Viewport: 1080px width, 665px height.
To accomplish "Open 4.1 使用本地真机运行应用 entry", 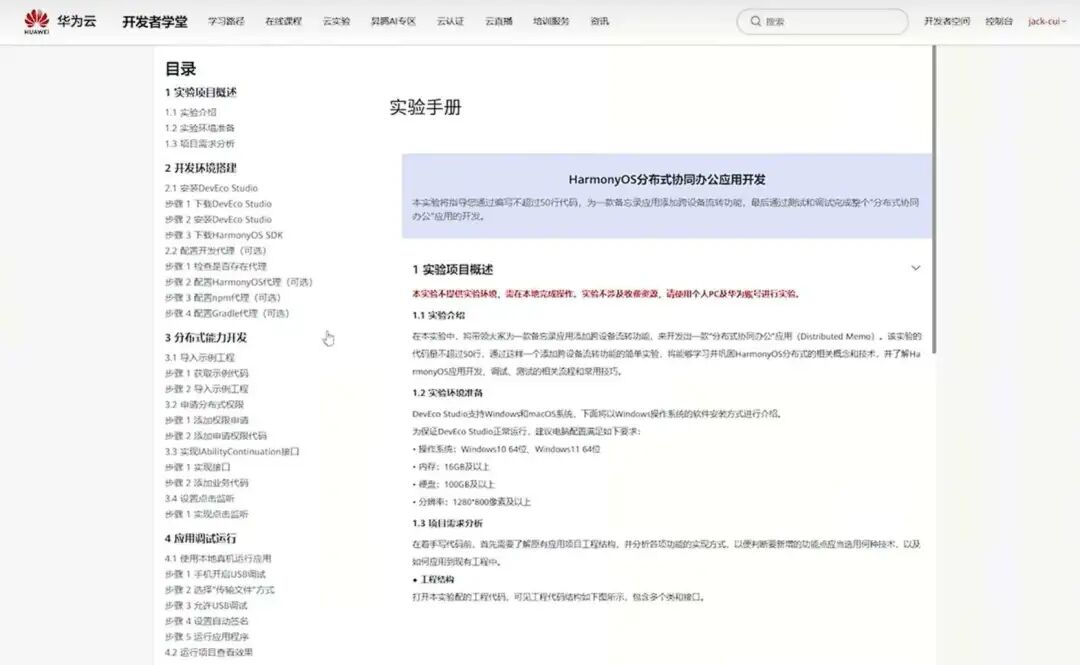I will click(218, 559).
